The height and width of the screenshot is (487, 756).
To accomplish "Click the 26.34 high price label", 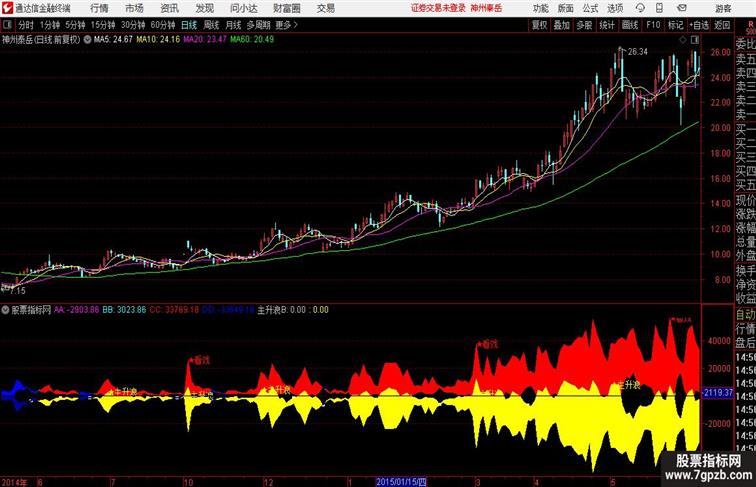I will tap(637, 52).
